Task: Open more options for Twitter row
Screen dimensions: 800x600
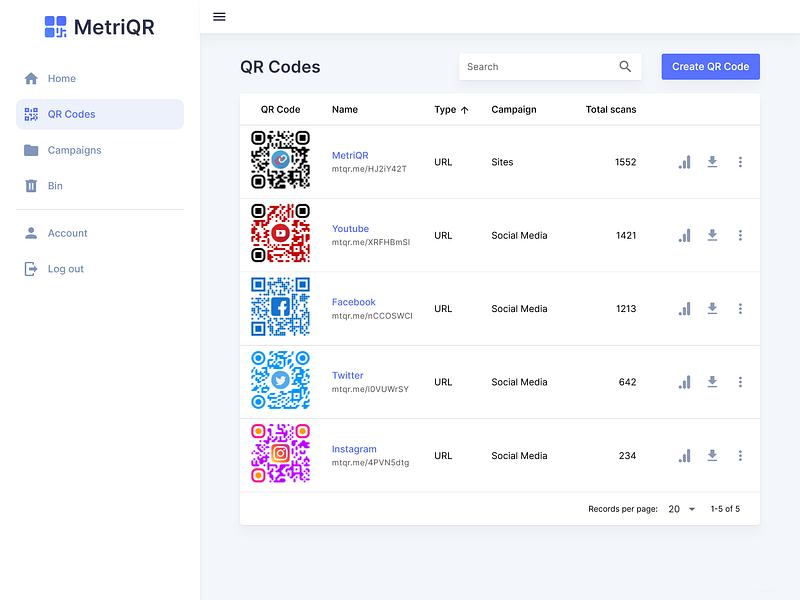Action: coord(740,382)
